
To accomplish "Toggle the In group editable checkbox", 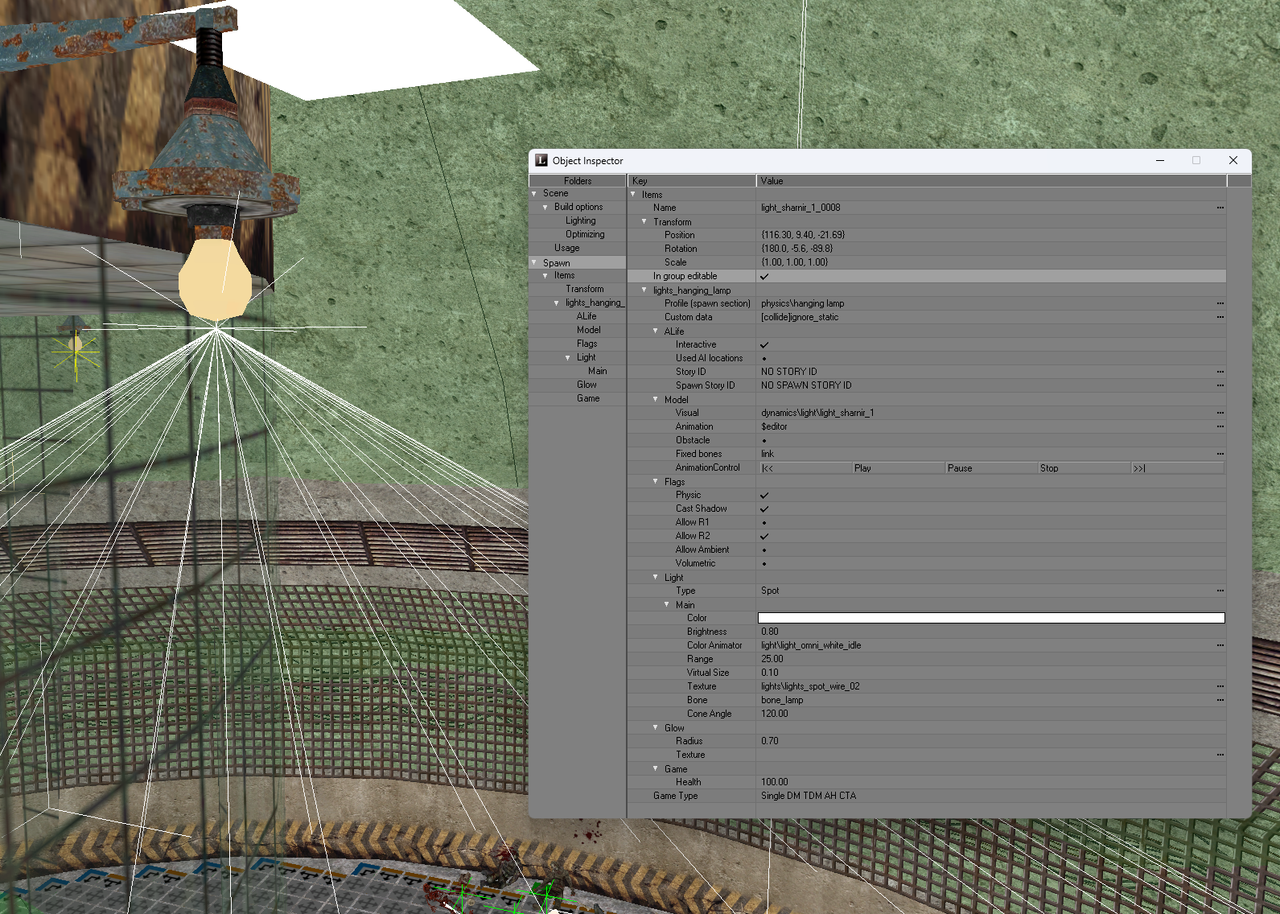I will coord(764,276).
